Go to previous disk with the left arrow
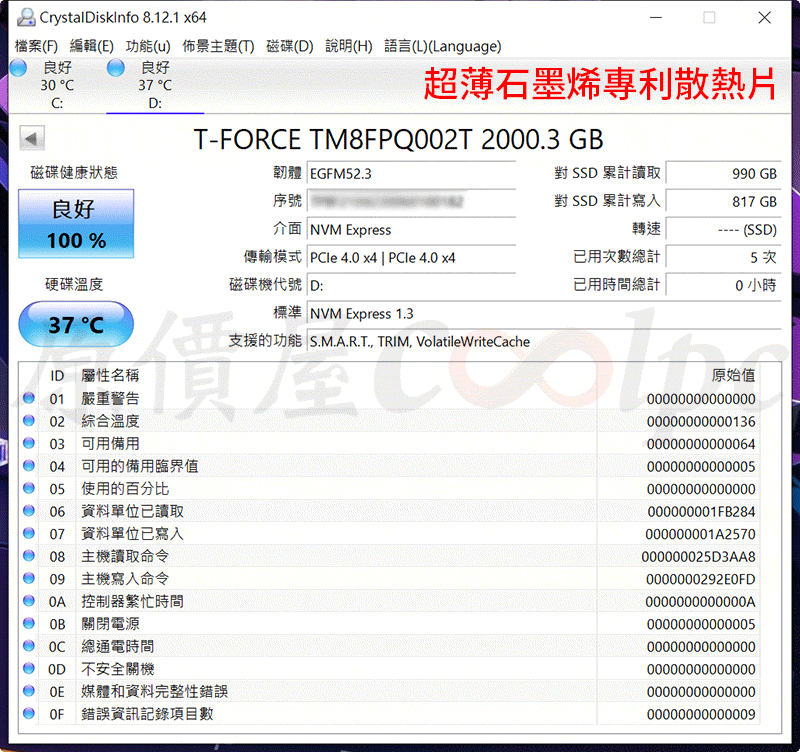The width and height of the screenshot is (800, 752). [x=32, y=138]
